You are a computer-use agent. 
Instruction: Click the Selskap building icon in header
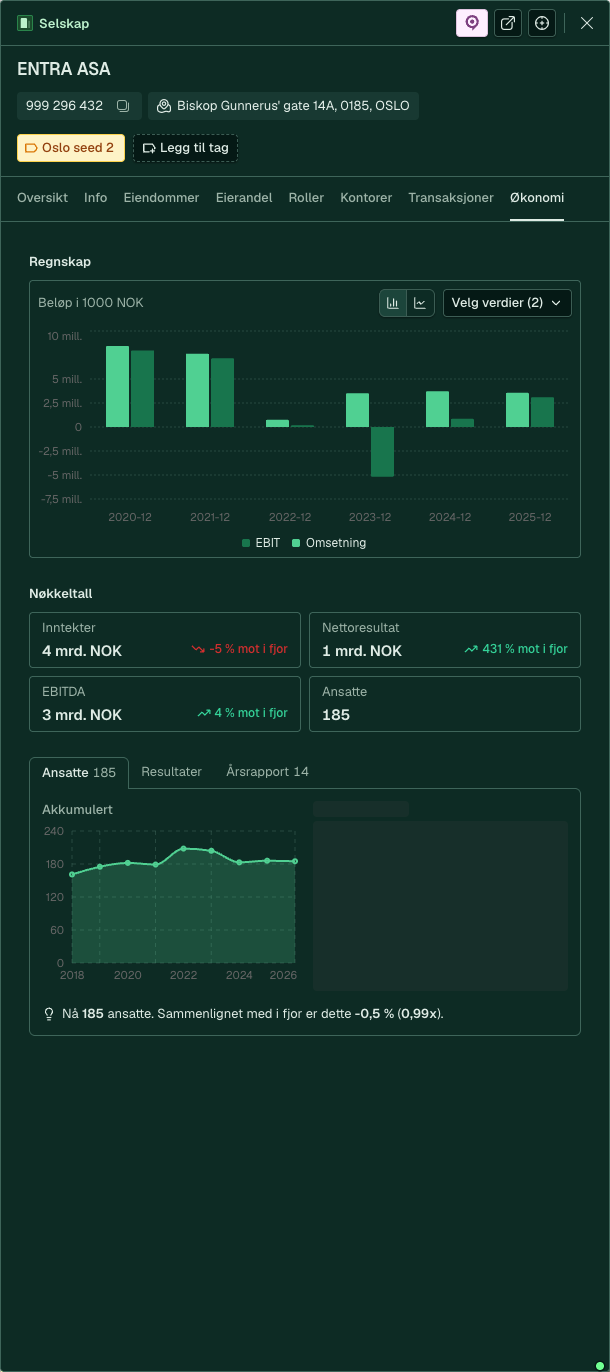pyautogui.click(x=25, y=23)
